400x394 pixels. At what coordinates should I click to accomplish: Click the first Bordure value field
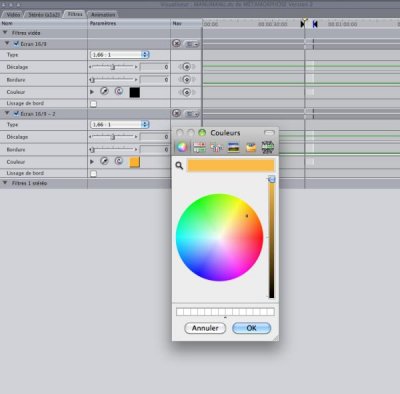tap(155, 80)
